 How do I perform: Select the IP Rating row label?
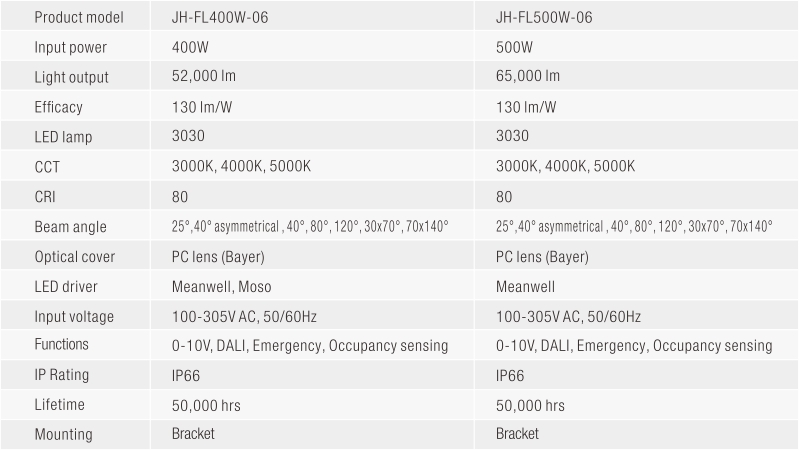pyautogui.click(x=62, y=375)
